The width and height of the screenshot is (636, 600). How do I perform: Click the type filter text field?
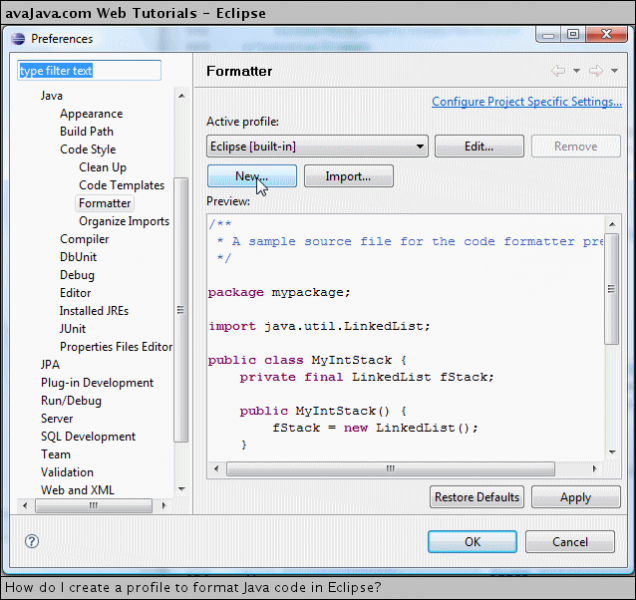click(89, 71)
